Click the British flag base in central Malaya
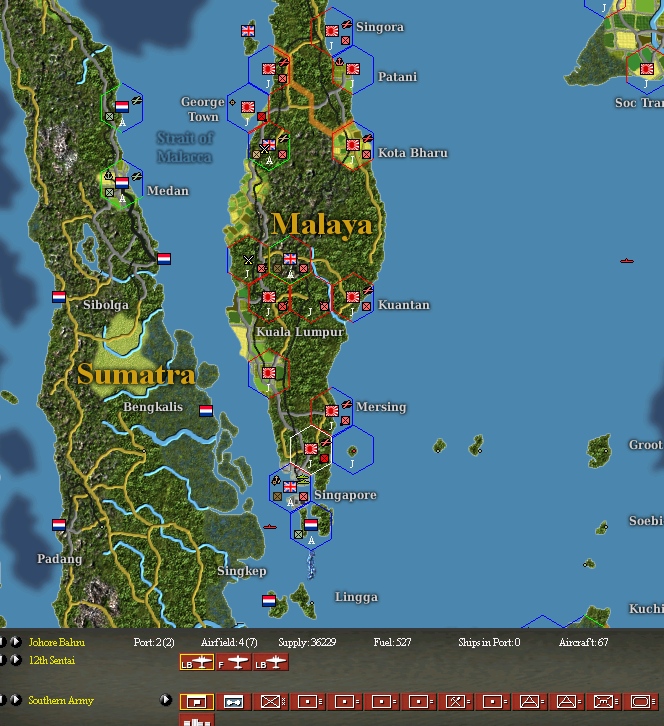 point(290,259)
